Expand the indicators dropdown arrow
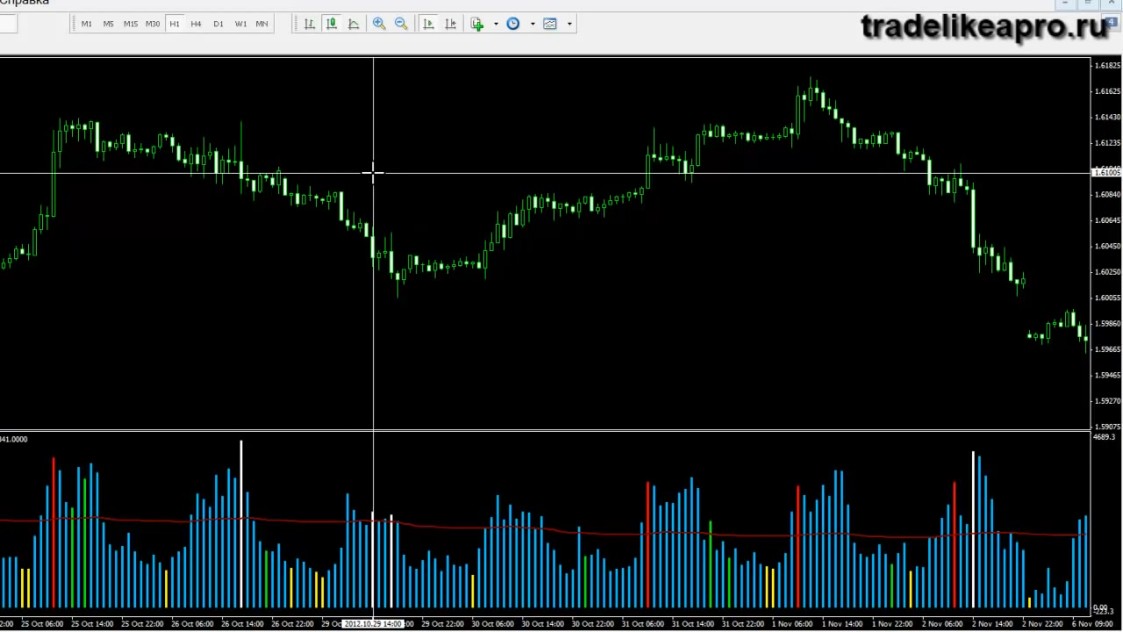 point(496,24)
